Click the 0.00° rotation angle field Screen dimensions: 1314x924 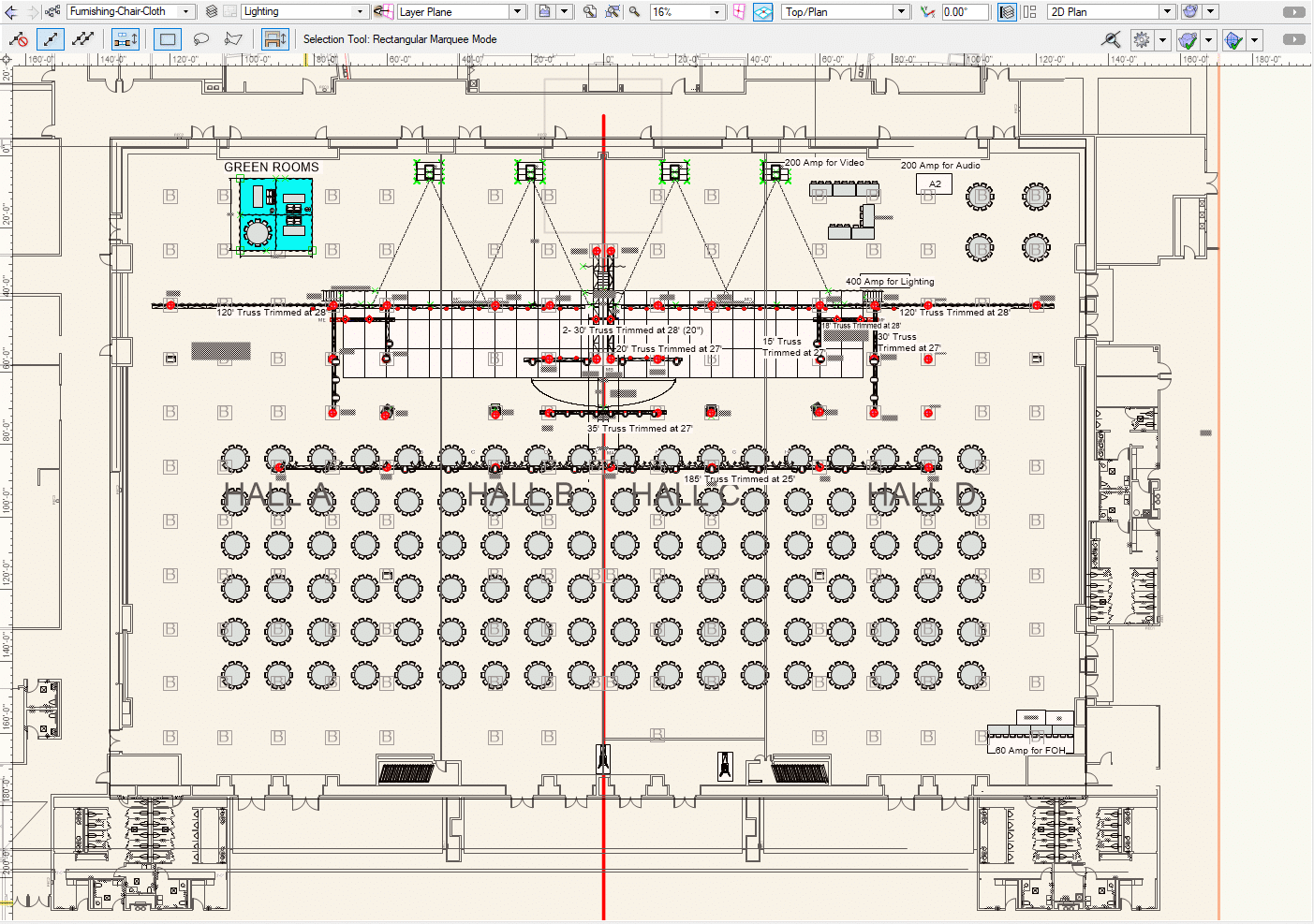click(965, 11)
